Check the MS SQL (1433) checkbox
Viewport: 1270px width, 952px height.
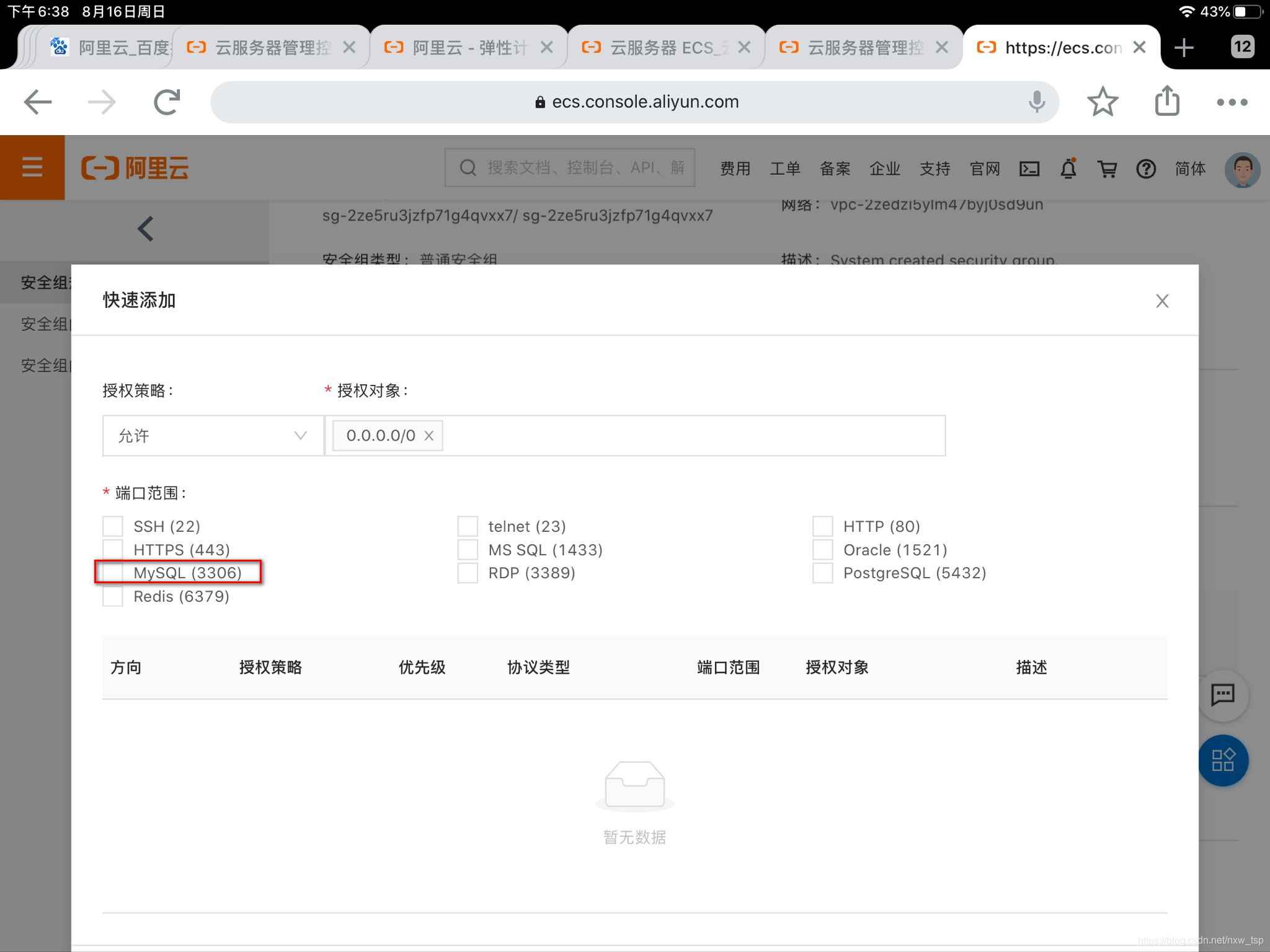pos(468,549)
